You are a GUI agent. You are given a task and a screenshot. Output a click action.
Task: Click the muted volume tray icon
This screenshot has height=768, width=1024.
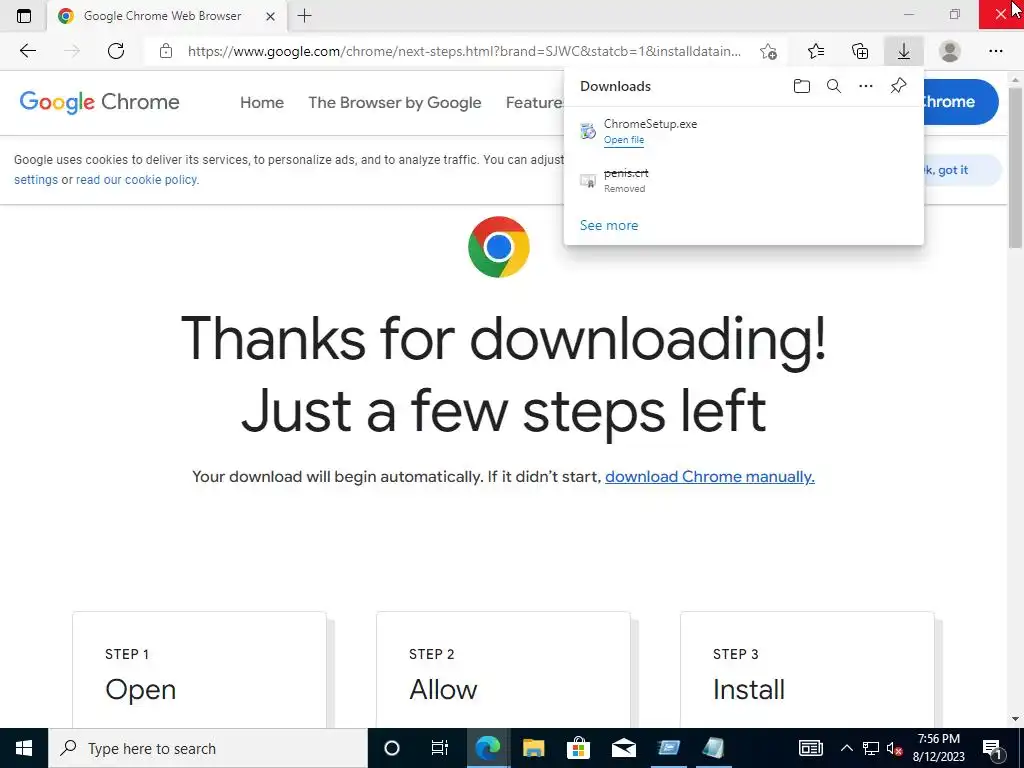[895, 749]
